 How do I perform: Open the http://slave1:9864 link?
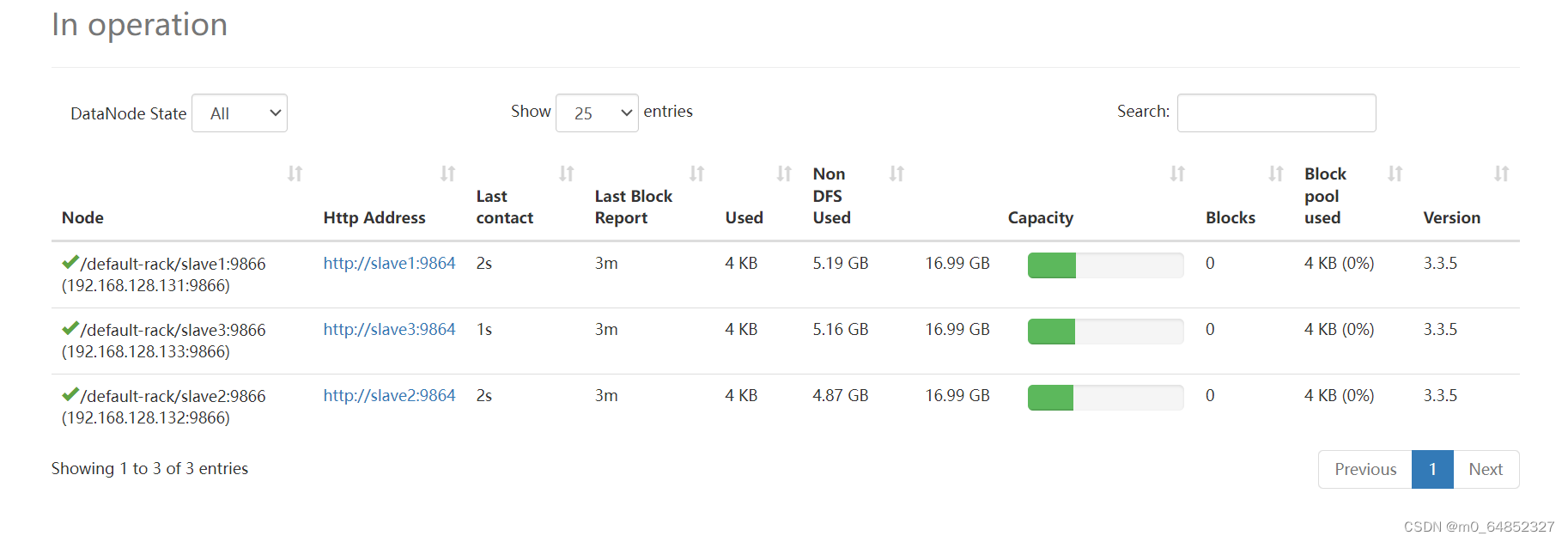coord(389,264)
